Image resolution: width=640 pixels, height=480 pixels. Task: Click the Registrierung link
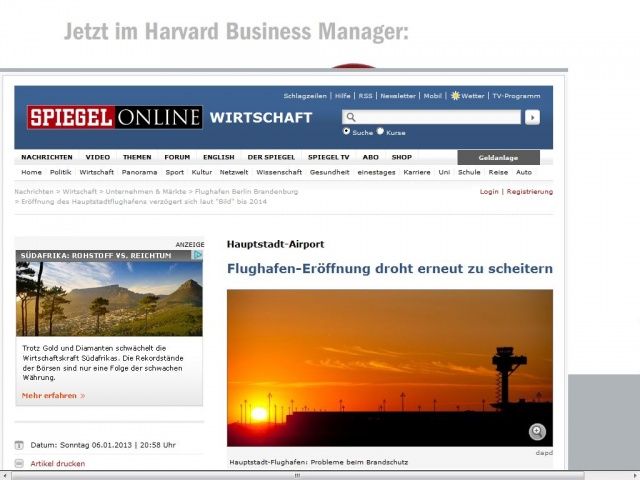(x=530, y=191)
